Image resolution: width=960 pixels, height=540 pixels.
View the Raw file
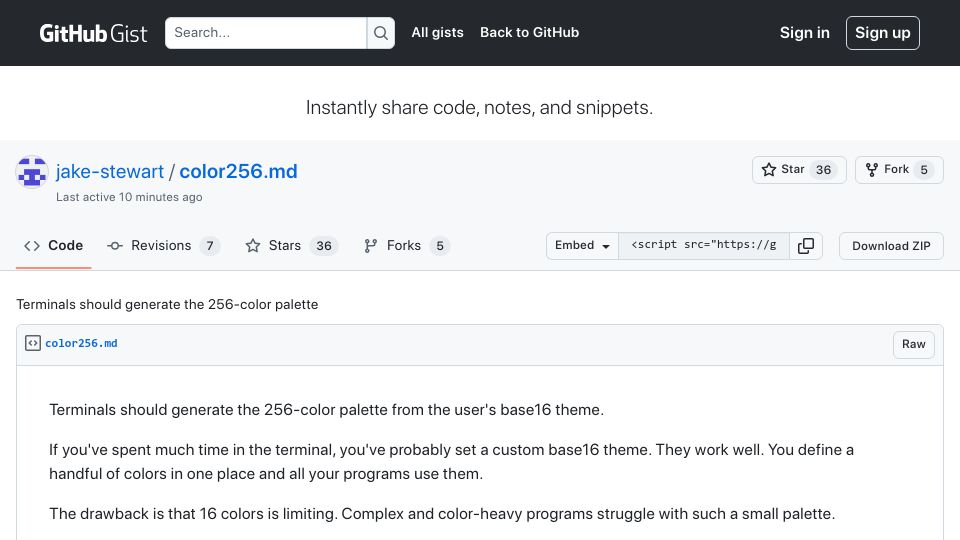pyautogui.click(x=913, y=344)
